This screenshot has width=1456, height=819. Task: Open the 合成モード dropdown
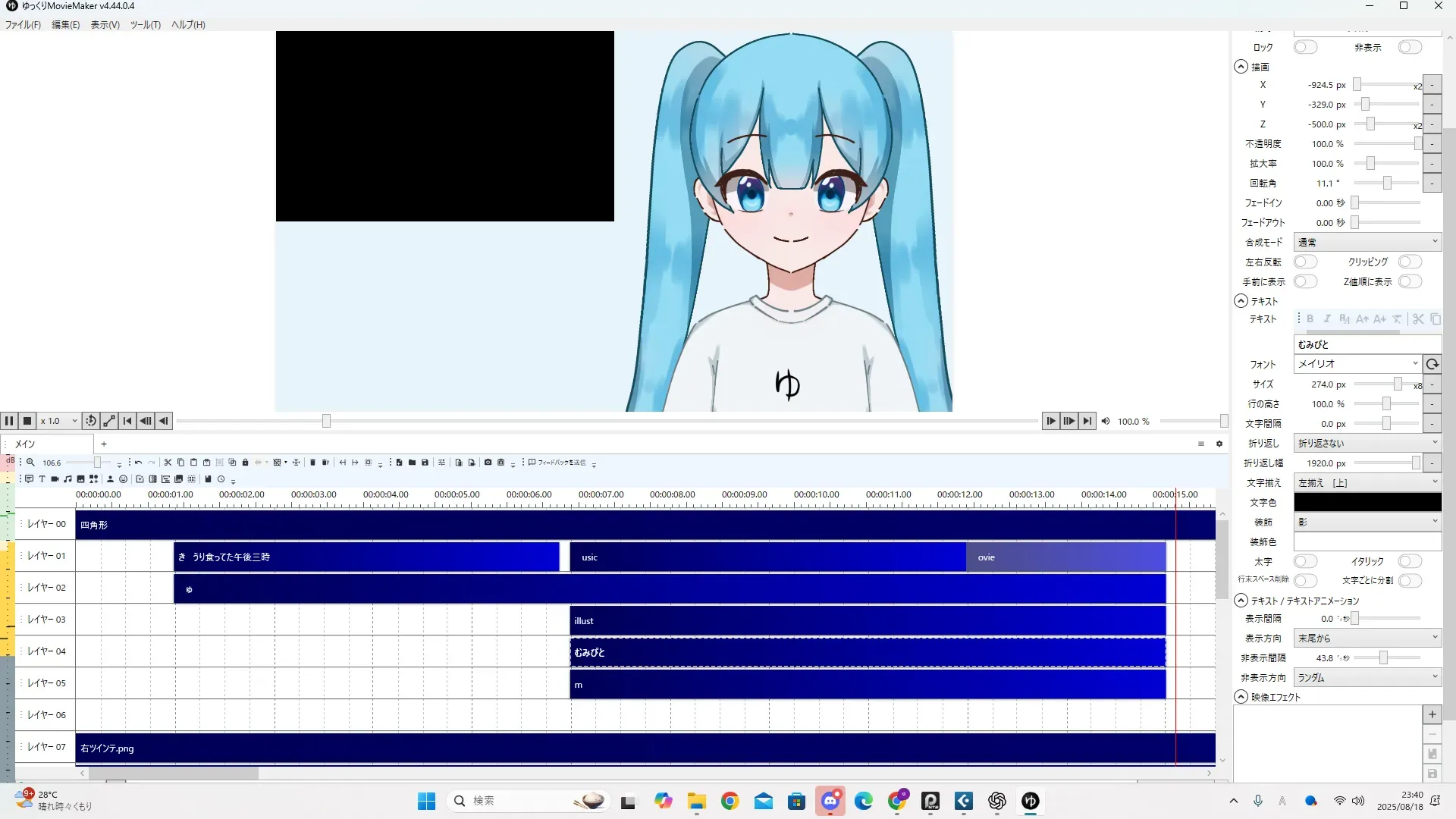pyautogui.click(x=1367, y=243)
